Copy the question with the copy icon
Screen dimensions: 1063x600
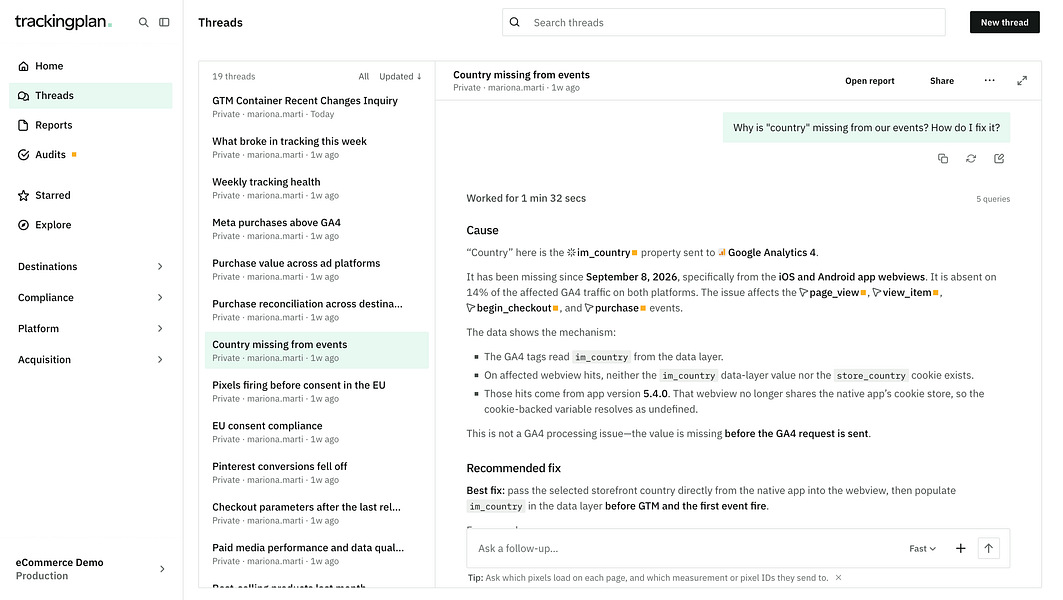point(942,159)
